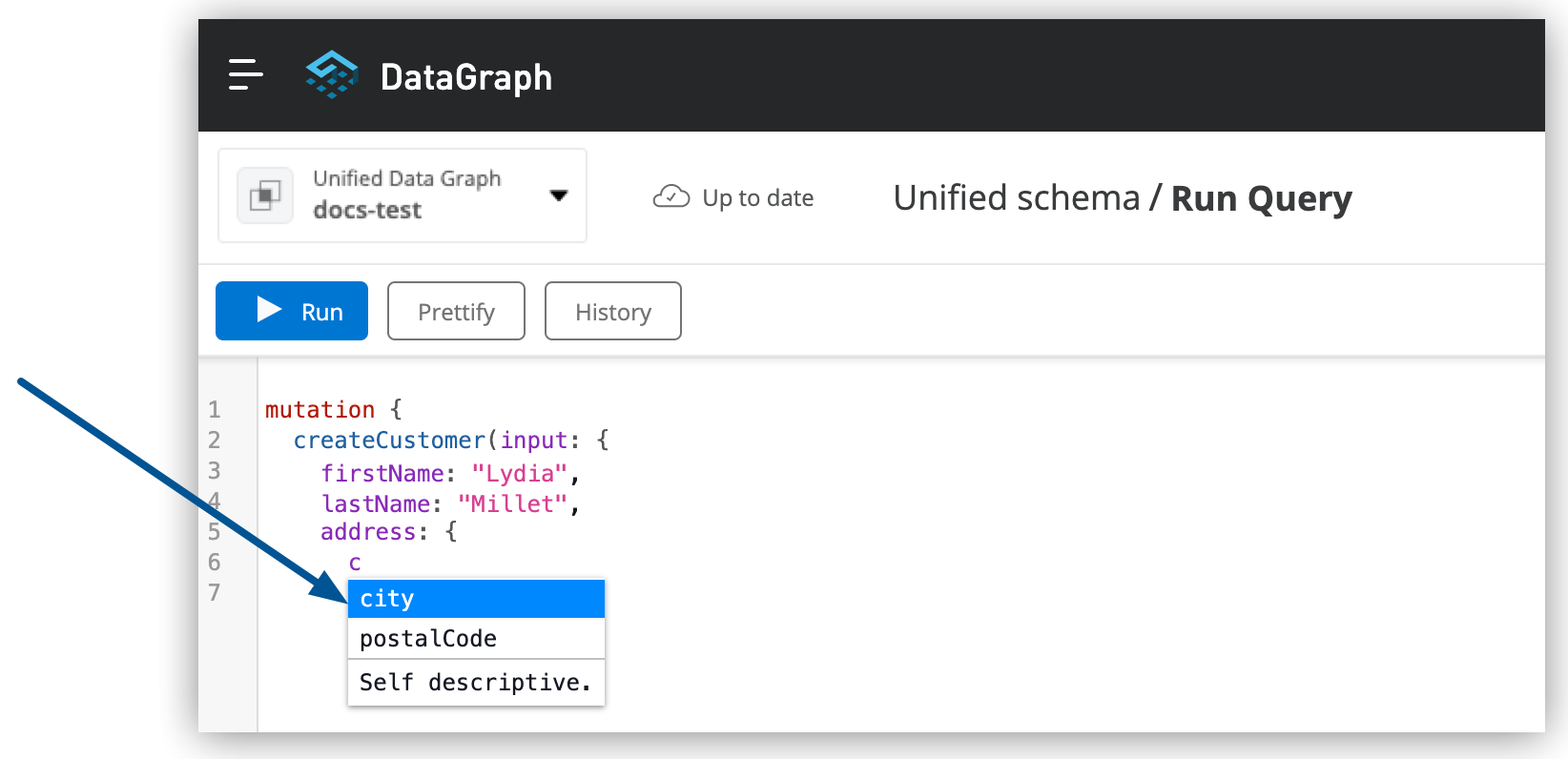Run the query with the Run button
This screenshot has width=1568, height=759.
click(292, 311)
